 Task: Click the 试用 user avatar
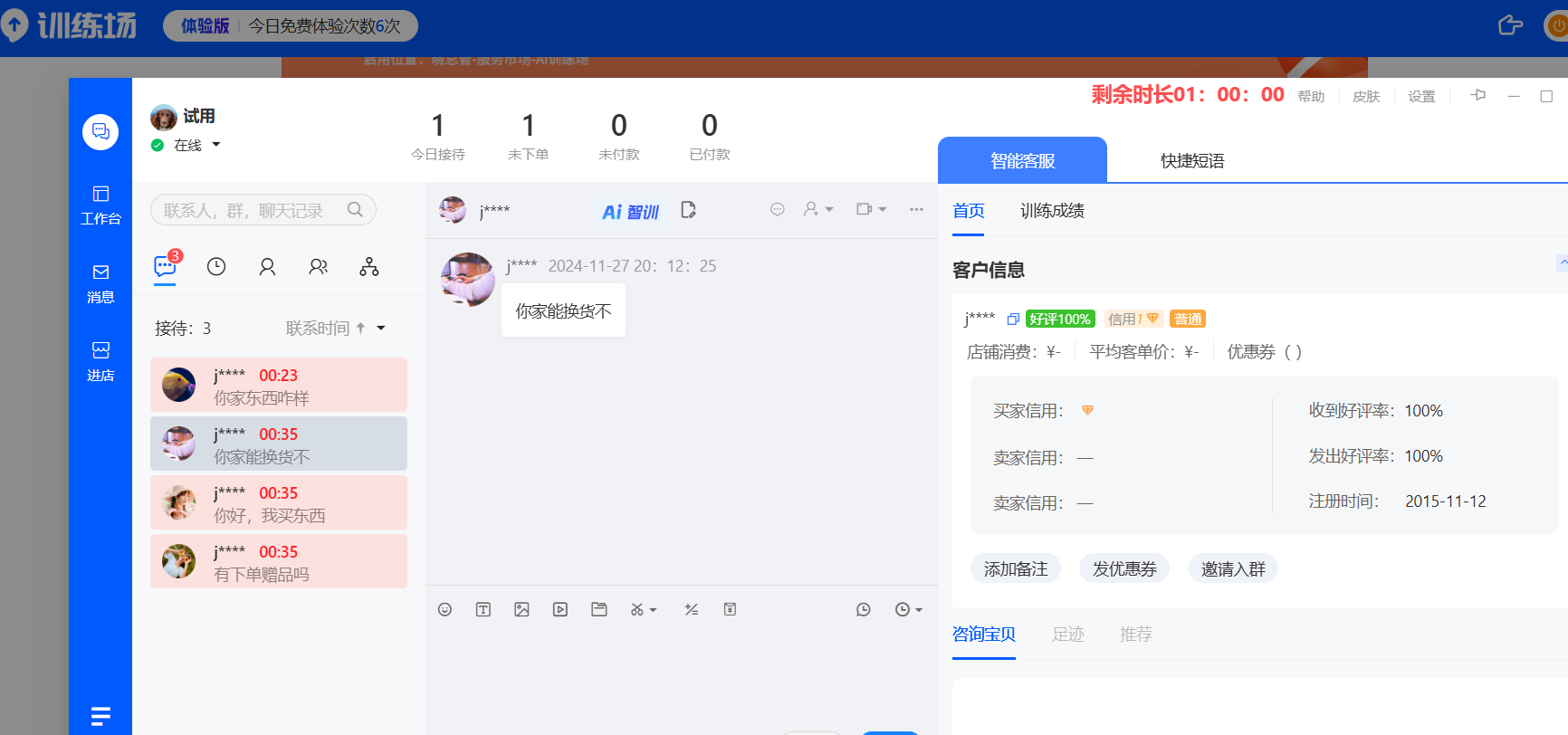pos(164,118)
